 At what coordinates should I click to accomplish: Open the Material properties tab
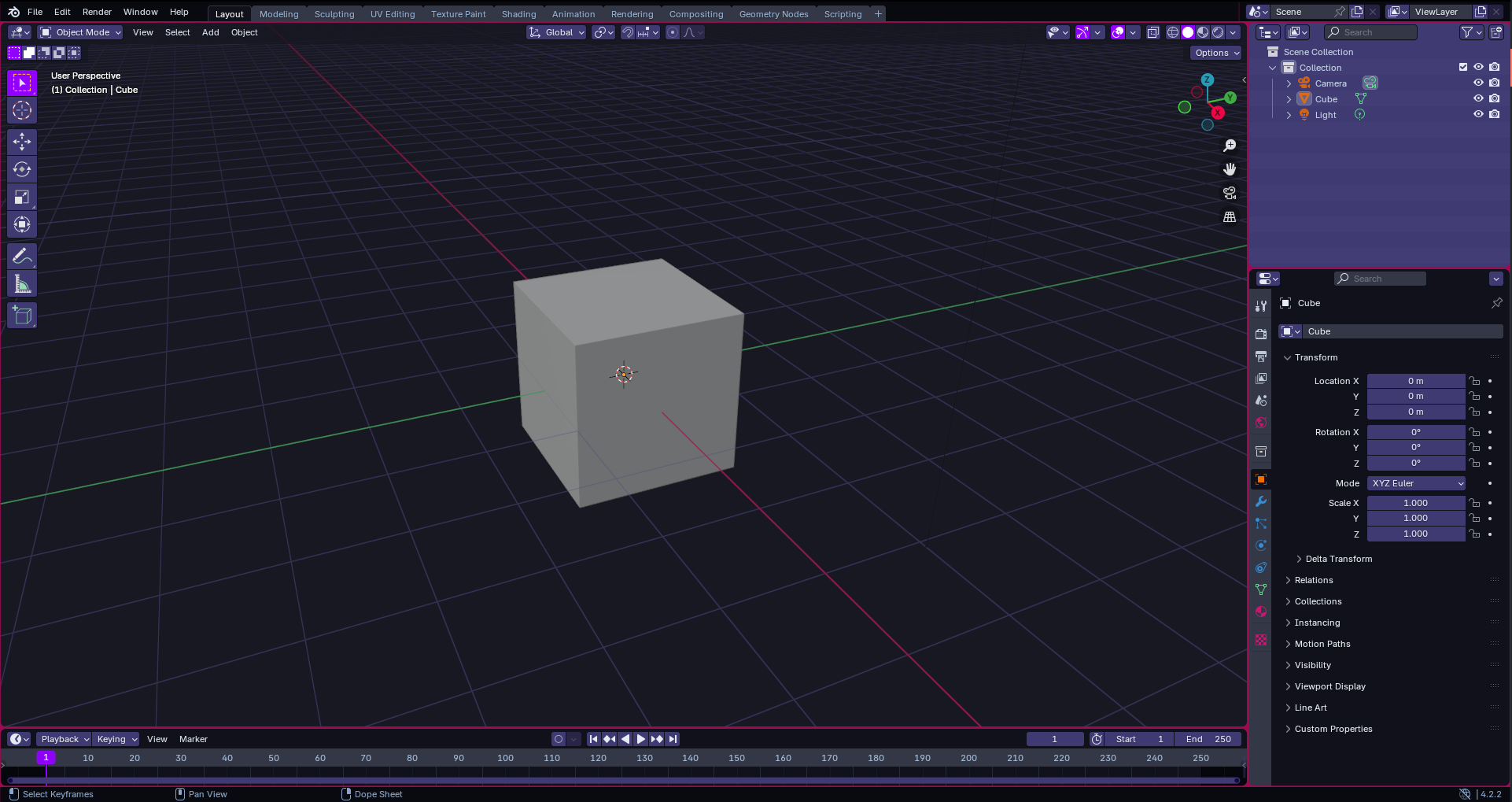[x=1261, y=612]
